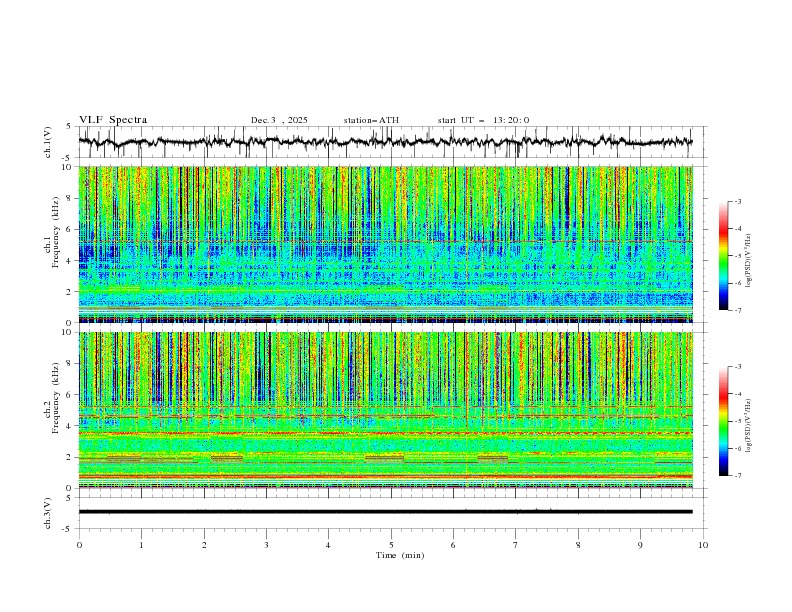Click the 'ch.3(V)' axis label
Screen dimensions: 792x612
coord(48,513)
